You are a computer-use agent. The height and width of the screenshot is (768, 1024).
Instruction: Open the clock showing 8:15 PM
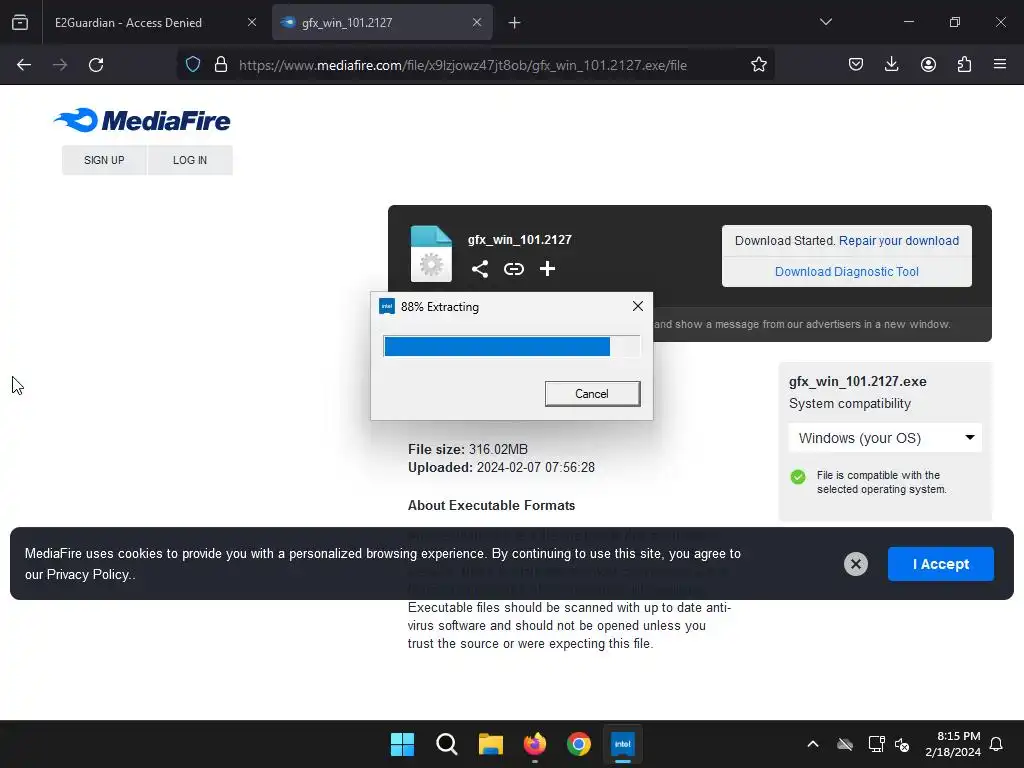953,744
